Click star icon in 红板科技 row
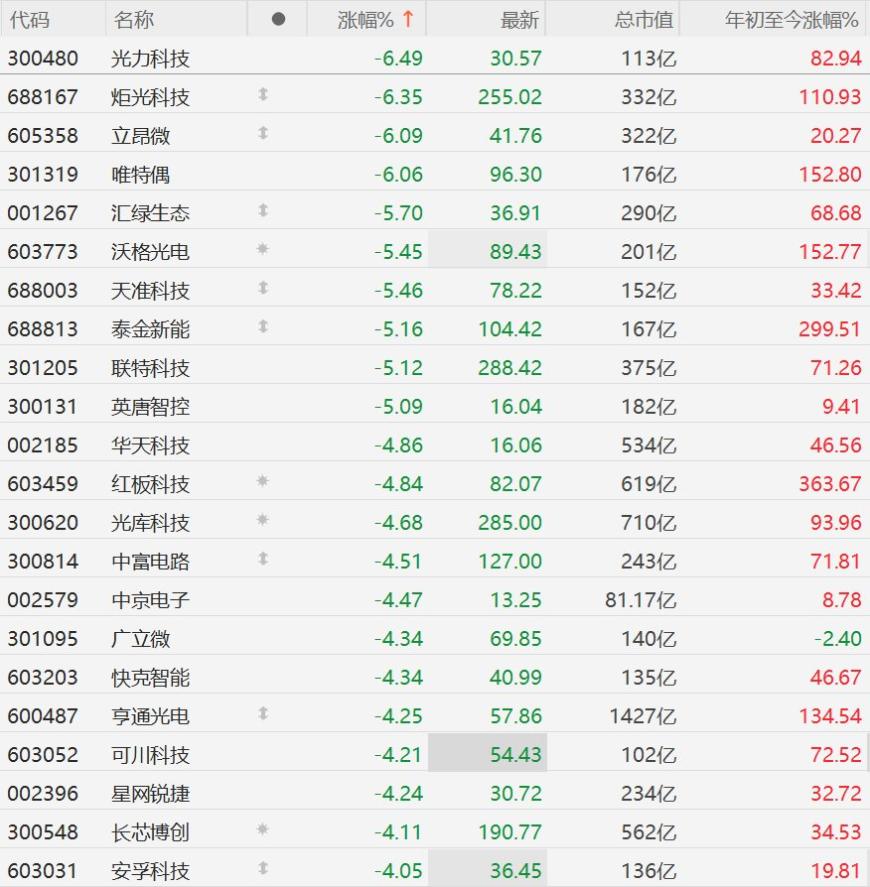The height and width of the screenshot is (887, 870). pos(262,481)
